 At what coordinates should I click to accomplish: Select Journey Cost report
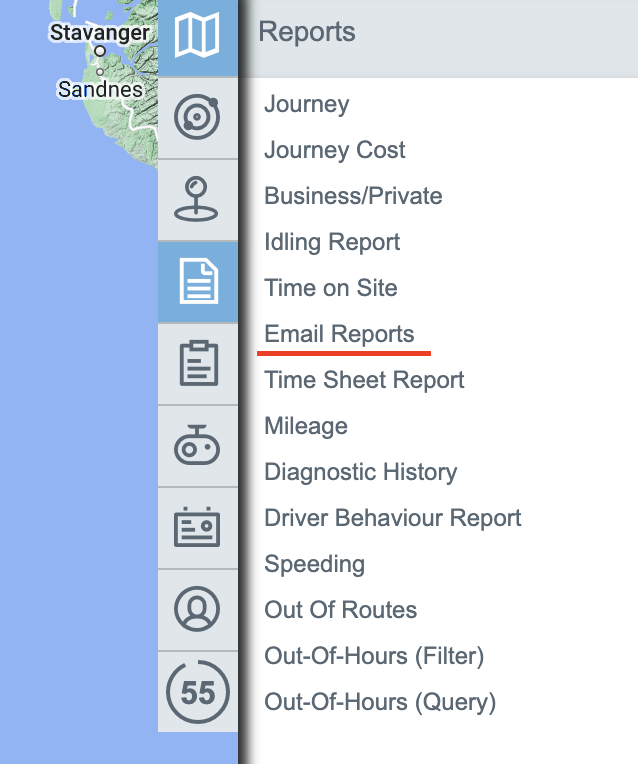(334, 150)
